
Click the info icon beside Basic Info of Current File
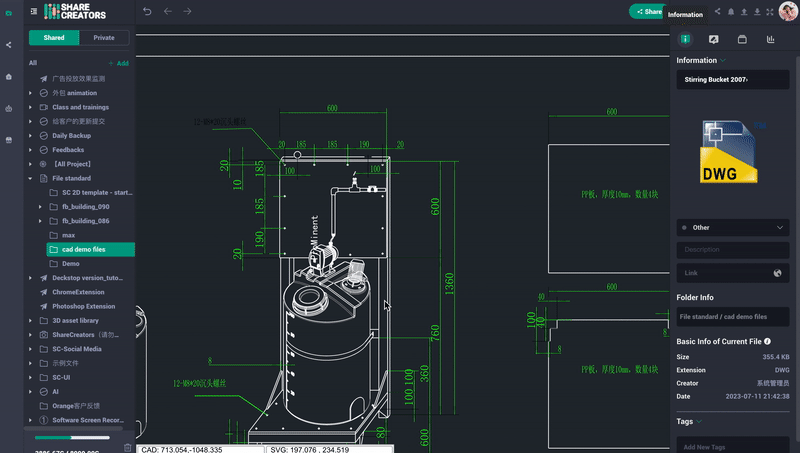767,341
